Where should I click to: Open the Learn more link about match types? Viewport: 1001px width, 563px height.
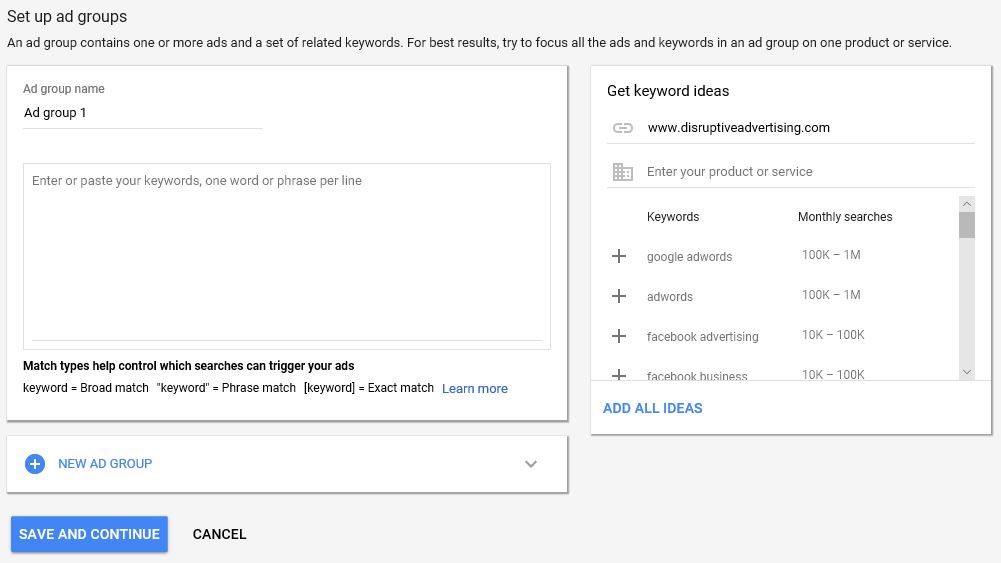(475, 388)
